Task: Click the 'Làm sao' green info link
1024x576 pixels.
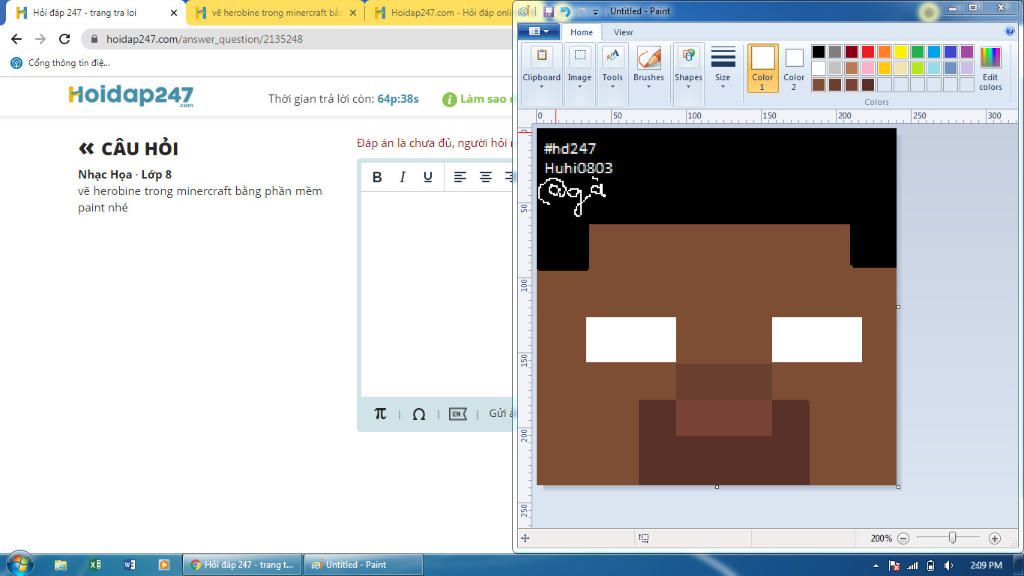Action: coord(478,99)
